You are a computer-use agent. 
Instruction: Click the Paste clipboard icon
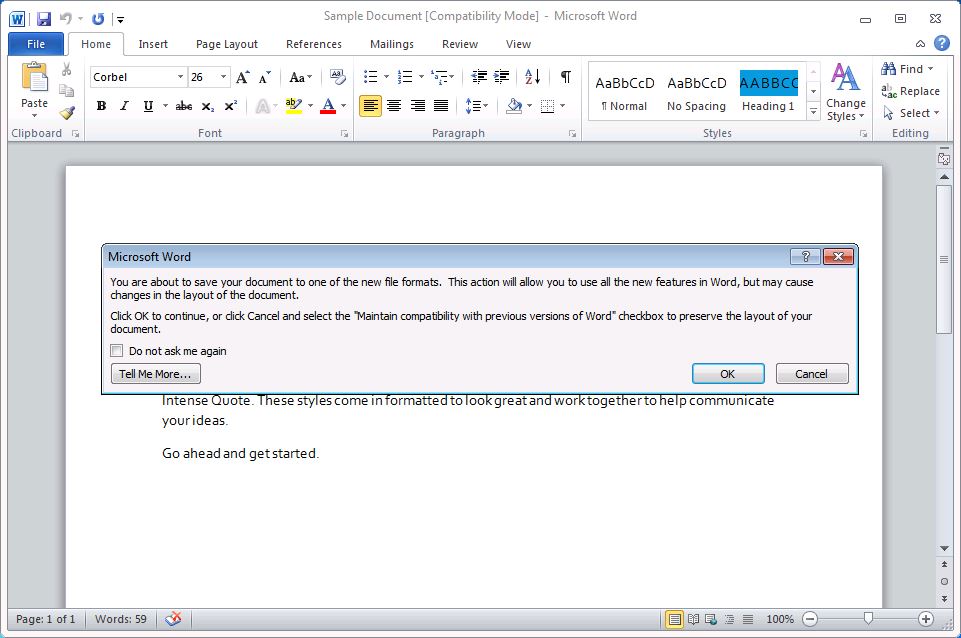pos(34,78)
